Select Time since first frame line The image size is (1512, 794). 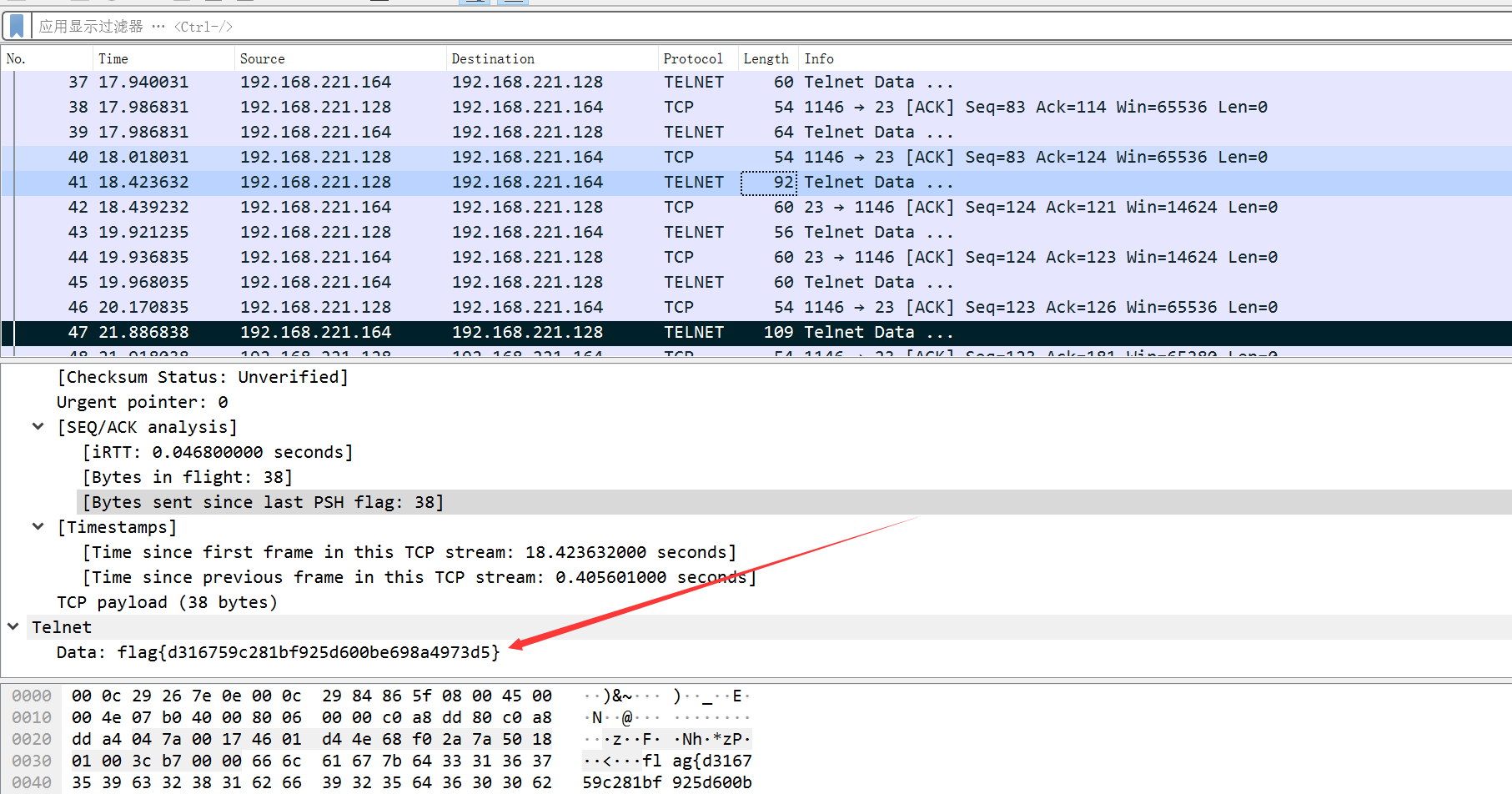(x=409, y=552)
